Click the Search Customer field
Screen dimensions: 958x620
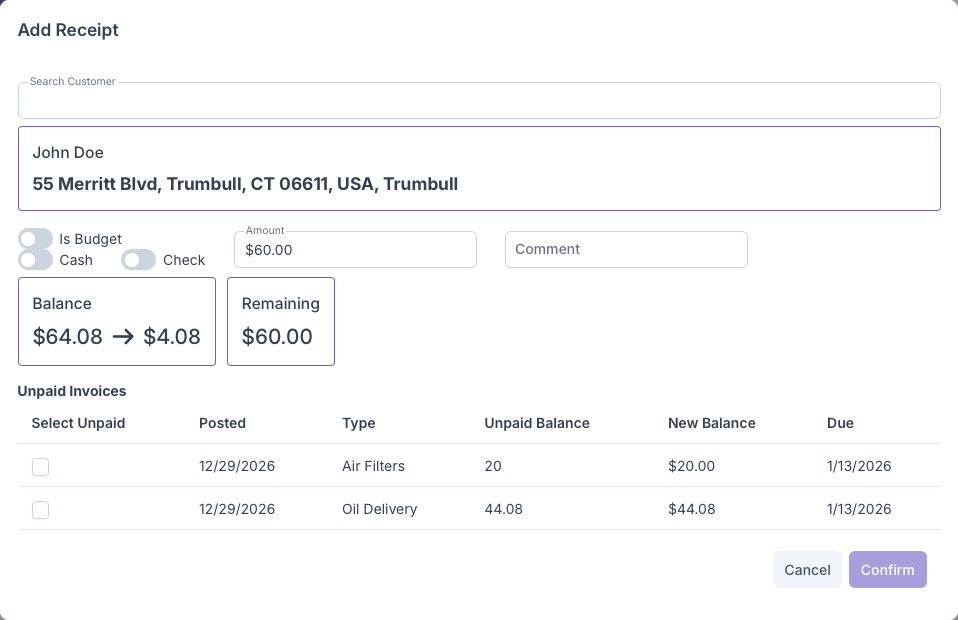(479, 101)
